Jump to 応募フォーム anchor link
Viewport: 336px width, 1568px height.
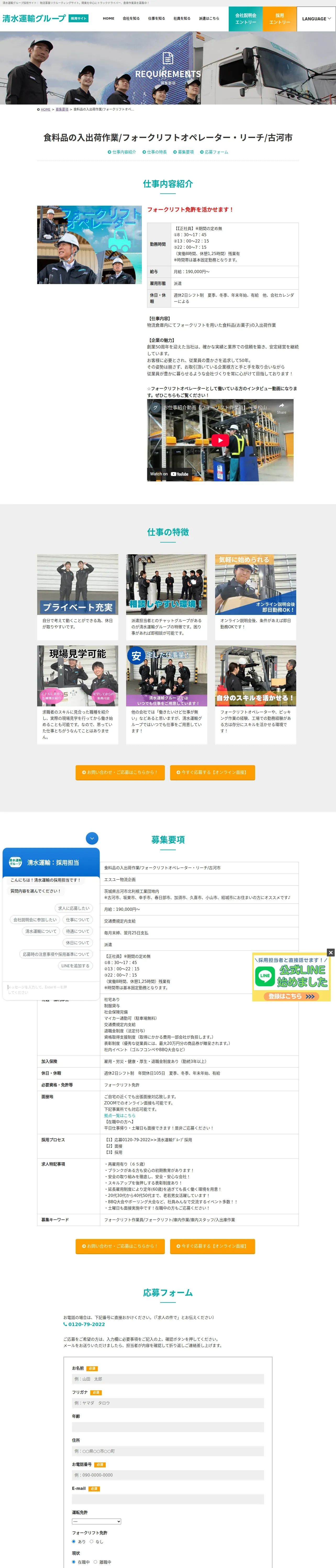point(214,152)
